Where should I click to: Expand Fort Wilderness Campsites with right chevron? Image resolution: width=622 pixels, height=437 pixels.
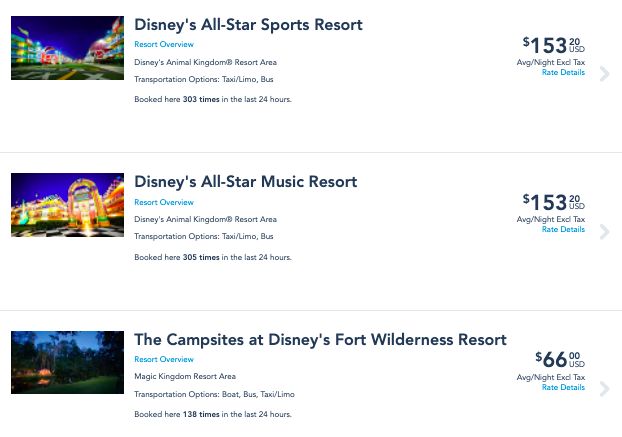click(x=604, y=389)
